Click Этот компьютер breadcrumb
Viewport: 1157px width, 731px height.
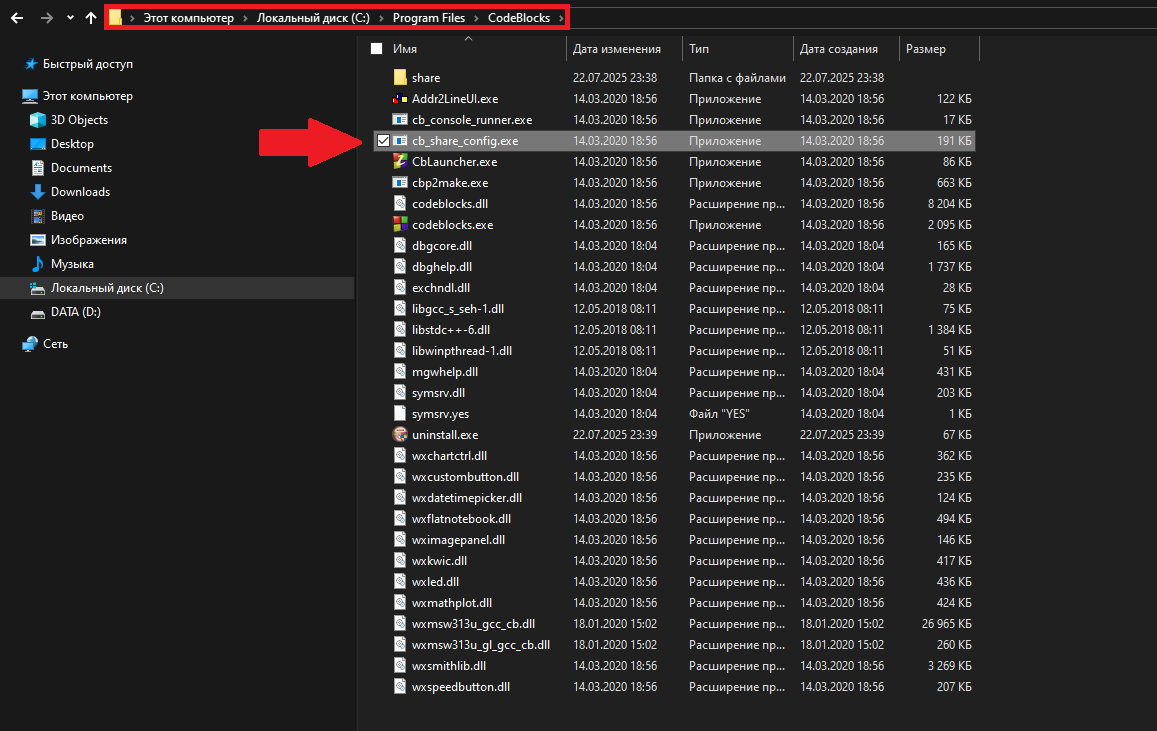(x=188, y=18)
